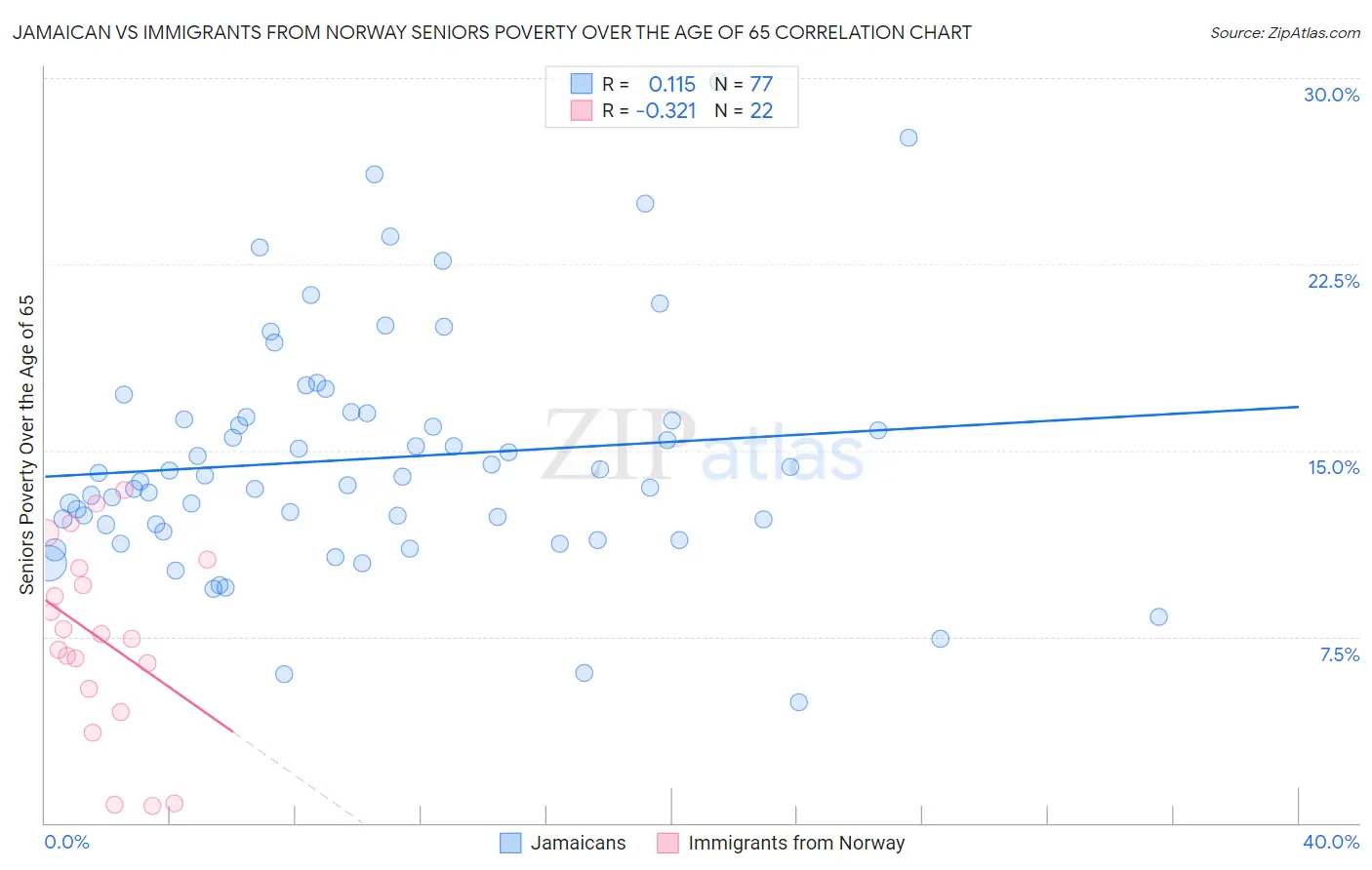The image size is (1372, 870).
Task: Open the ZipAtlas.com source link
Action: pyautogui.click(x=1284, y=33)
